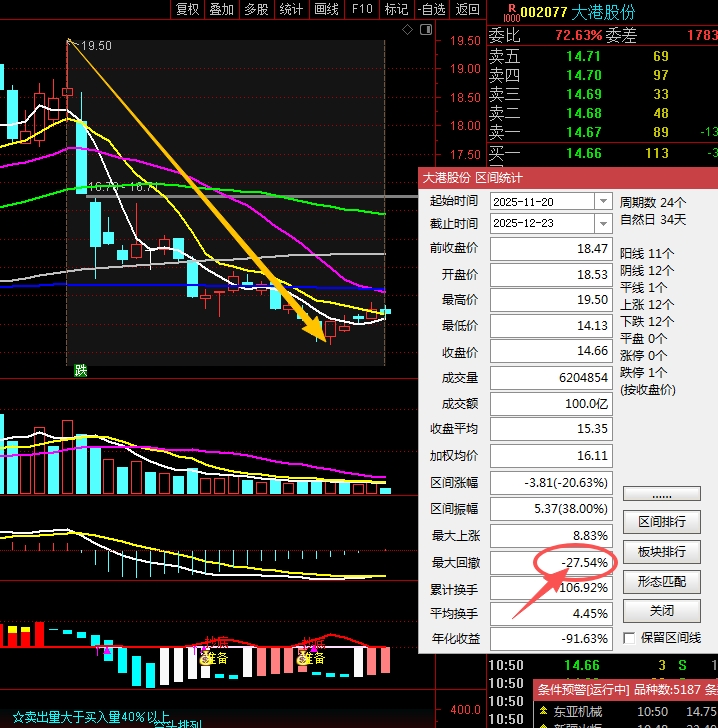
Task: Click the R margin trading badge icon
Action: pos(511,13)
